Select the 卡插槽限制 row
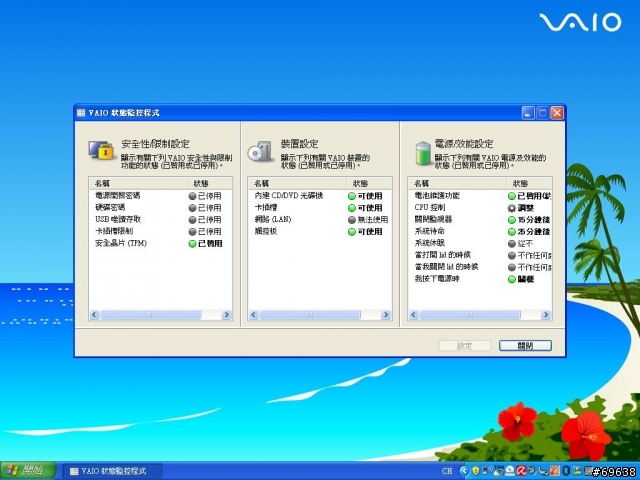This screenshot has width=640, height=480. 160,231
